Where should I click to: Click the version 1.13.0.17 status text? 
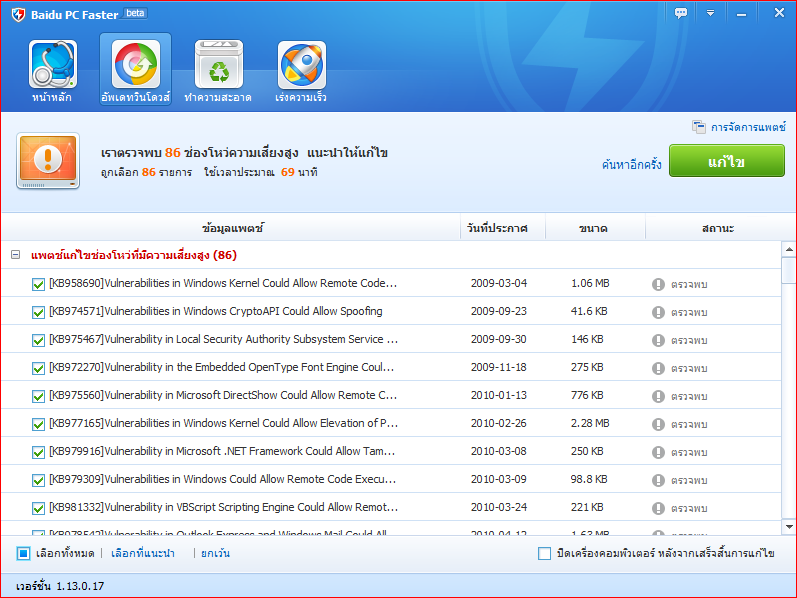click(x=60, y=586)
